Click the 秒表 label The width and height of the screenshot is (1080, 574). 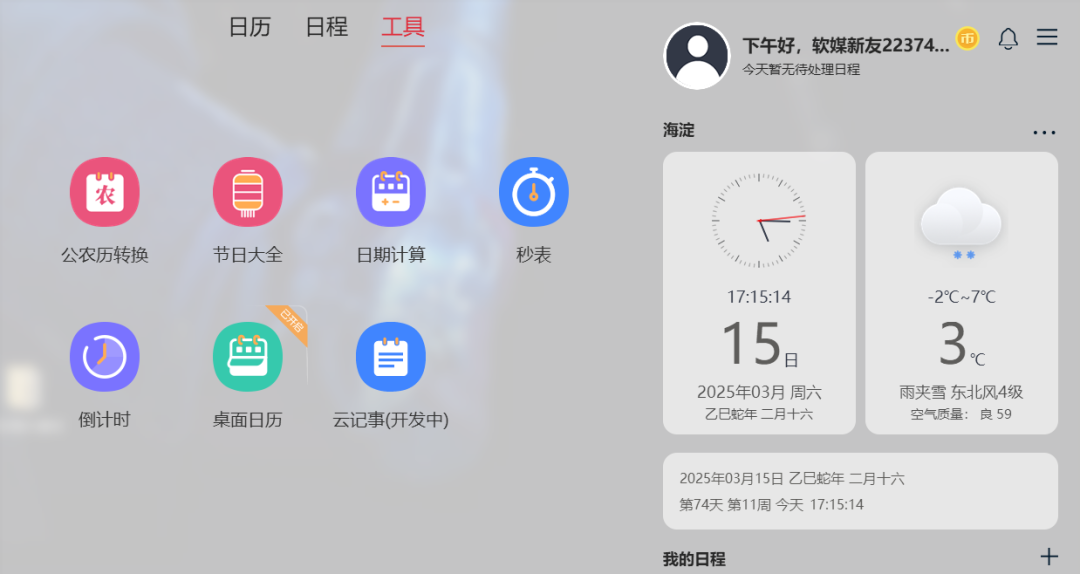pyautogui.click(x=534, y=255)
